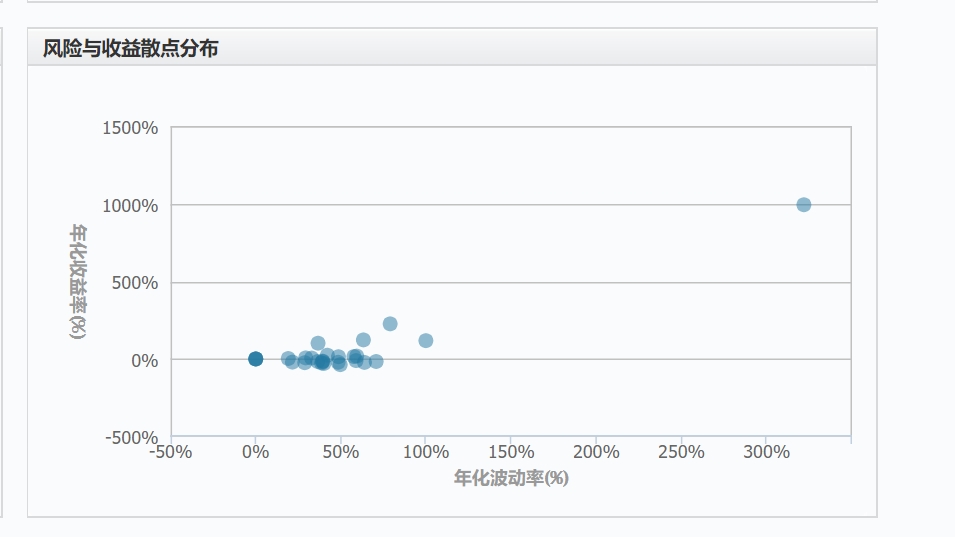Click the 年化收益率(%) y-axis title
The width and height of the screenshot is (955, 537).
(x=78, y=281)
